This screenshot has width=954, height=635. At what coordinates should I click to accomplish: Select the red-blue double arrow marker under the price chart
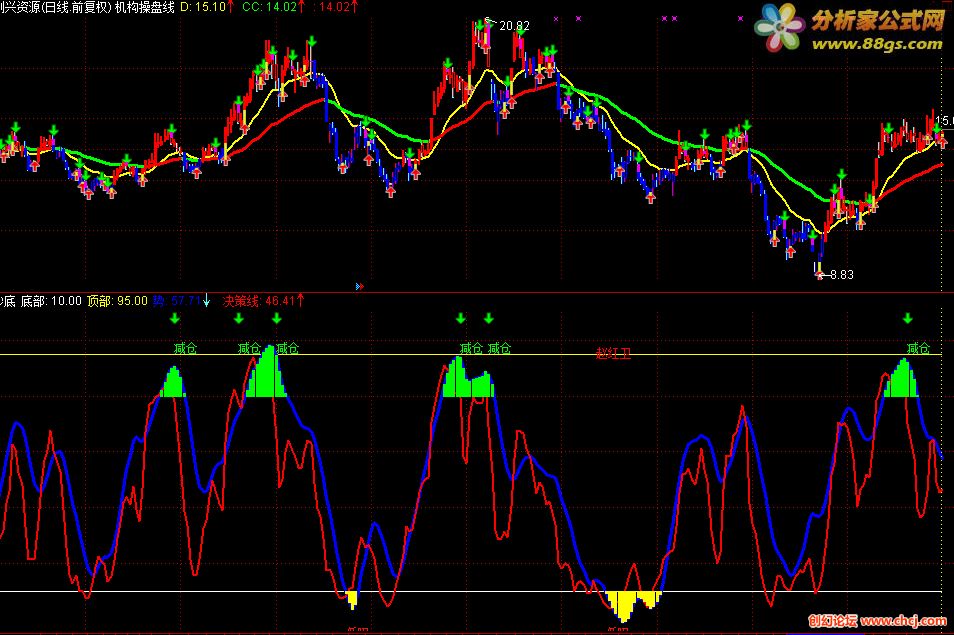(x=360, y=286)
